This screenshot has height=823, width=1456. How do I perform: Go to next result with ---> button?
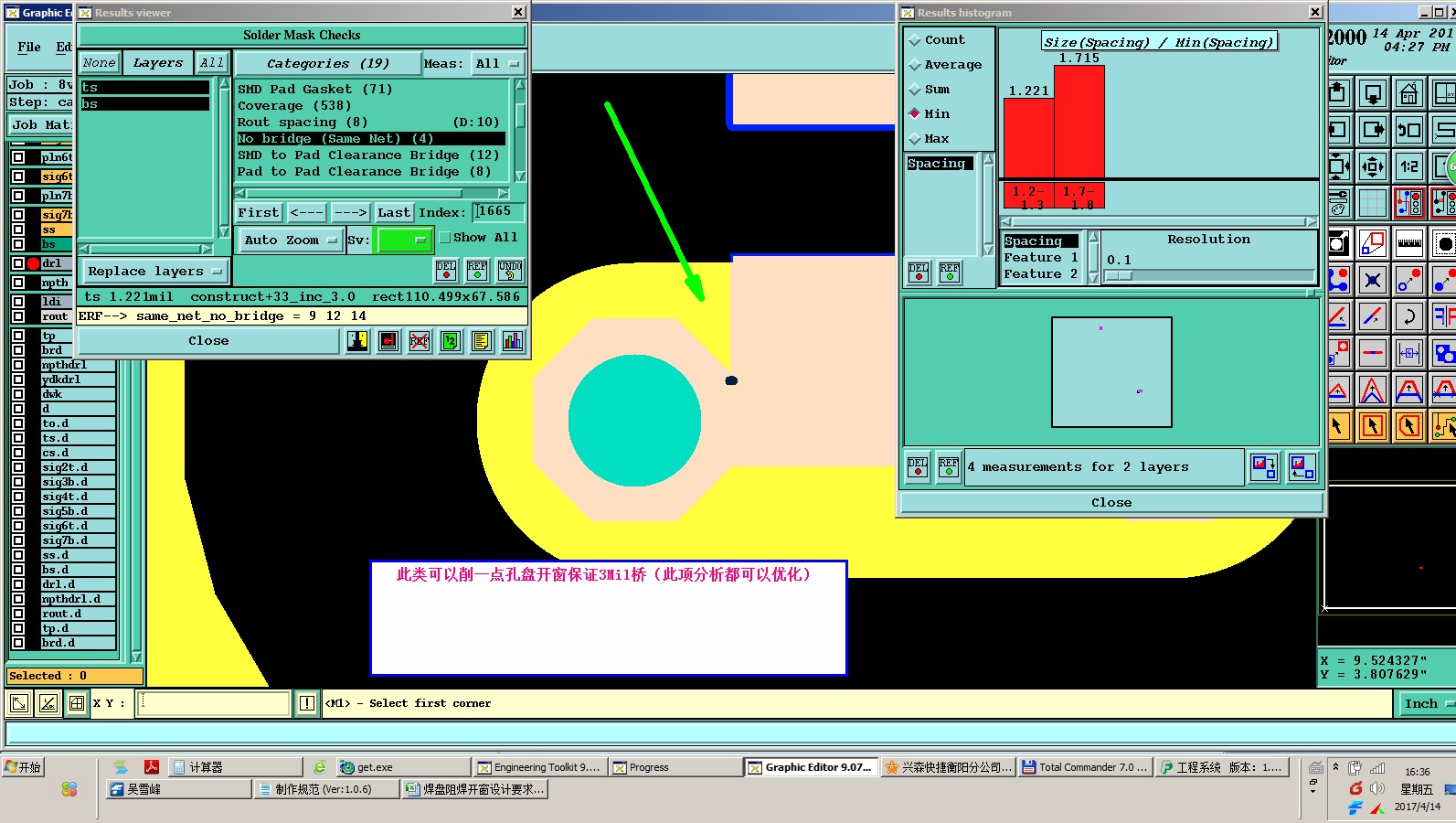pyautogui.click(x=351, y=212)
